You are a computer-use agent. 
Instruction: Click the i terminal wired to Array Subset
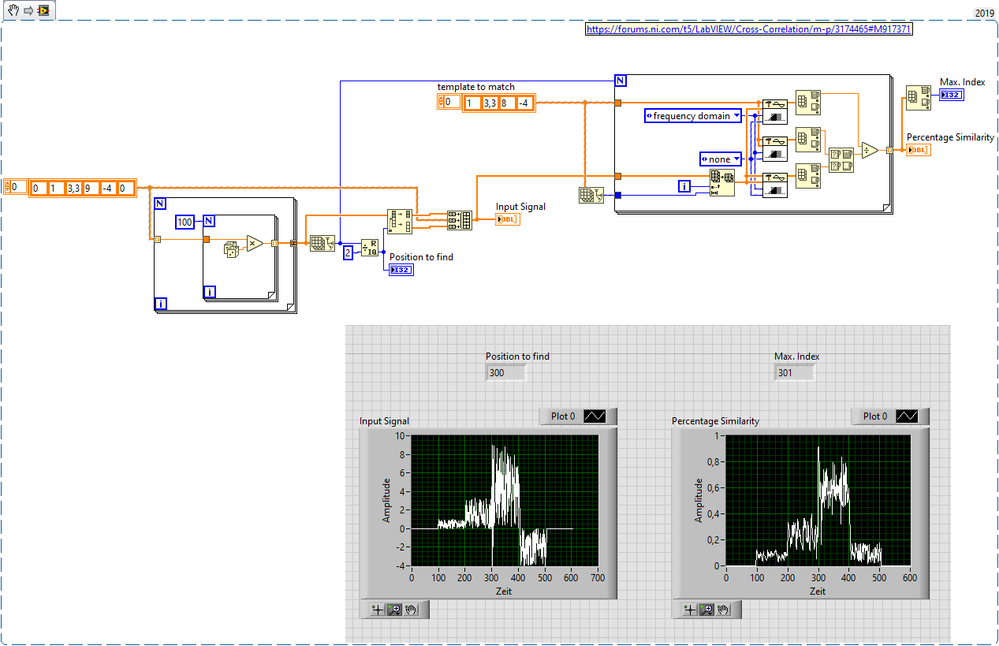click(684, 186)
